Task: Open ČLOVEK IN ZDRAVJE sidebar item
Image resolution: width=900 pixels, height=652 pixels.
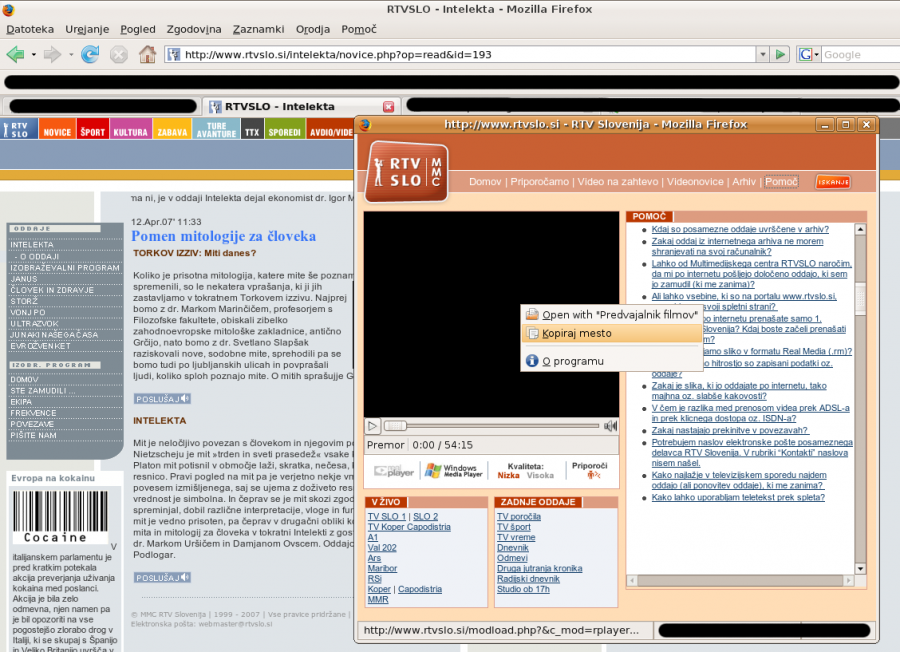Action: (52, 290)
